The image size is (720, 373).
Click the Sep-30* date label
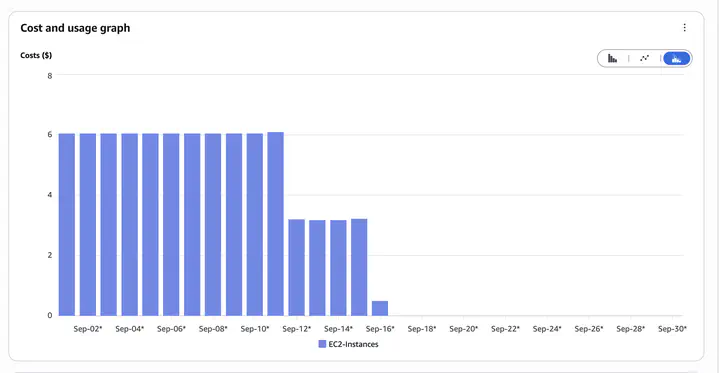click(672, 329)
